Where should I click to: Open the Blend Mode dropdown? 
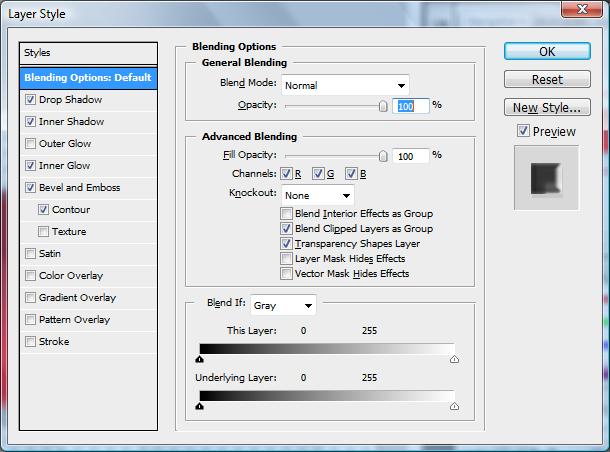345,85
